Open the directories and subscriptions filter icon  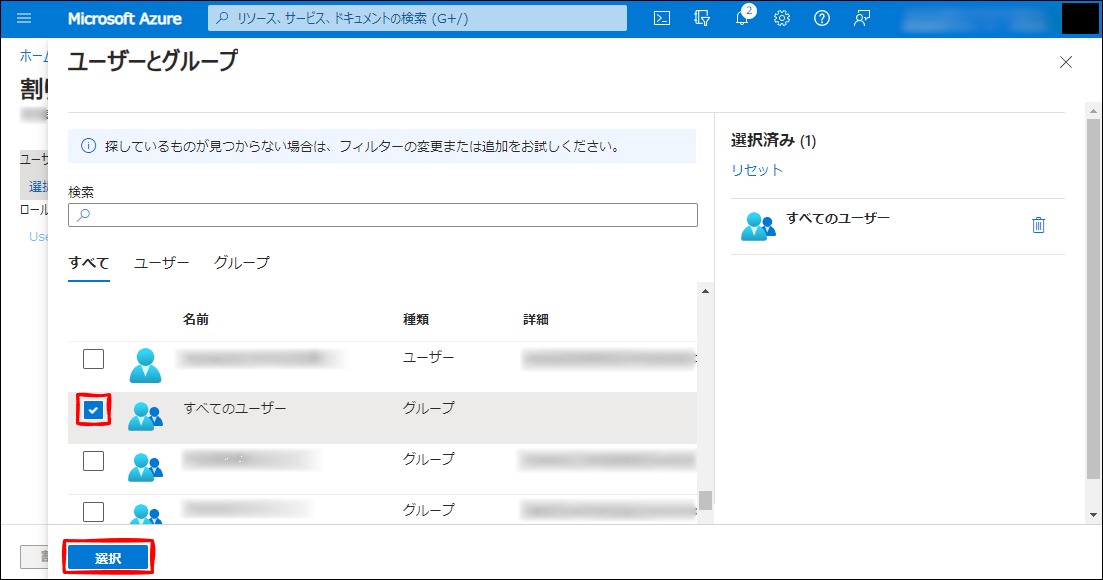tap(701, 18)
